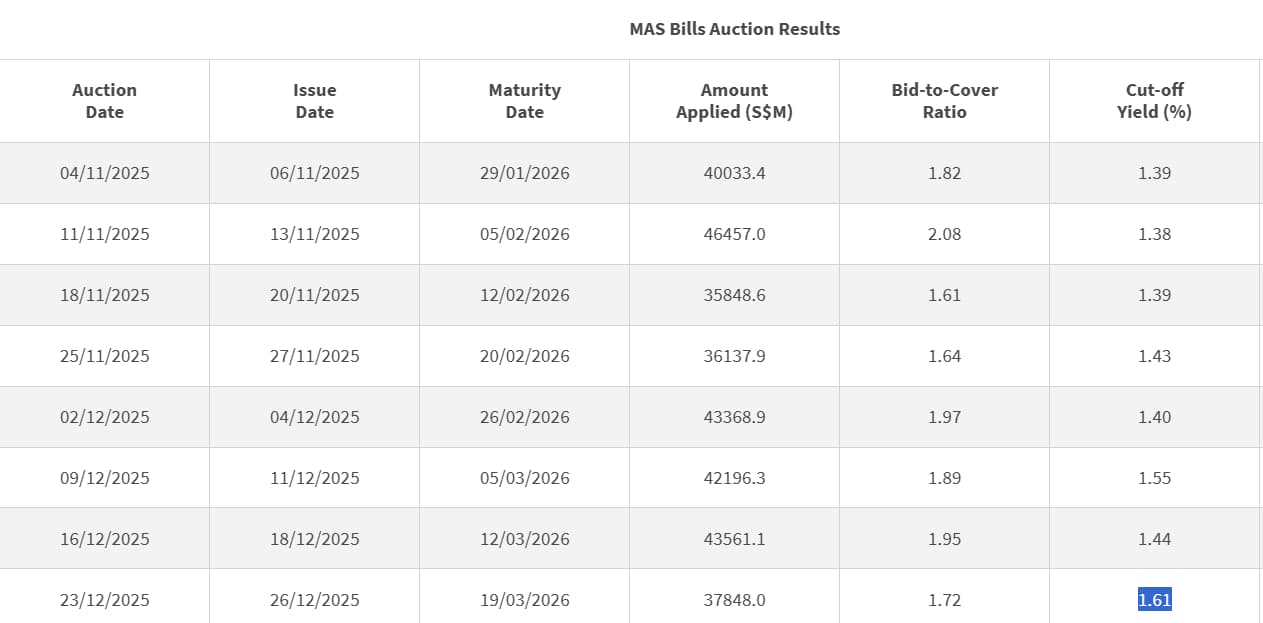Image resolution: width=1263 pixels, height=623 pixels.
Task: Click the bid-to-cover ratio 1.97 cell
Action: click(944, 417)
